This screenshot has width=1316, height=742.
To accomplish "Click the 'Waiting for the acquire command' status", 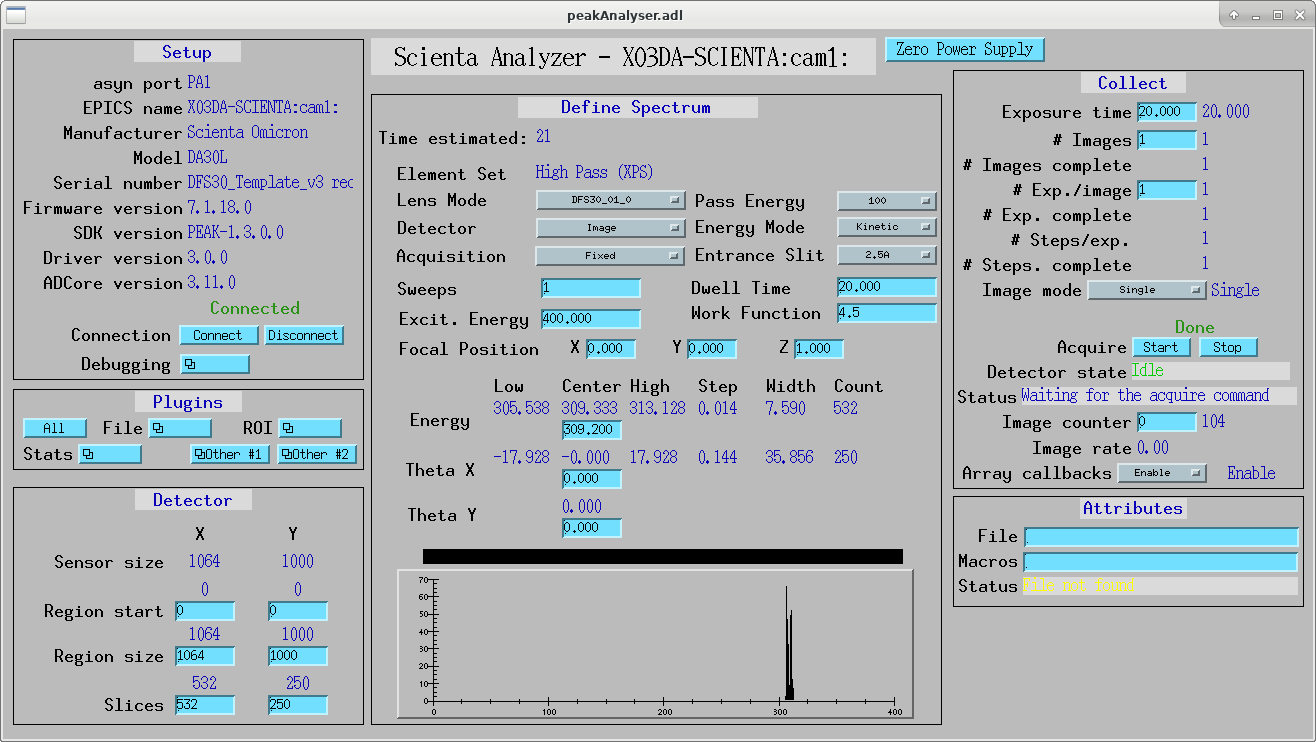I will coord(1145,396).
